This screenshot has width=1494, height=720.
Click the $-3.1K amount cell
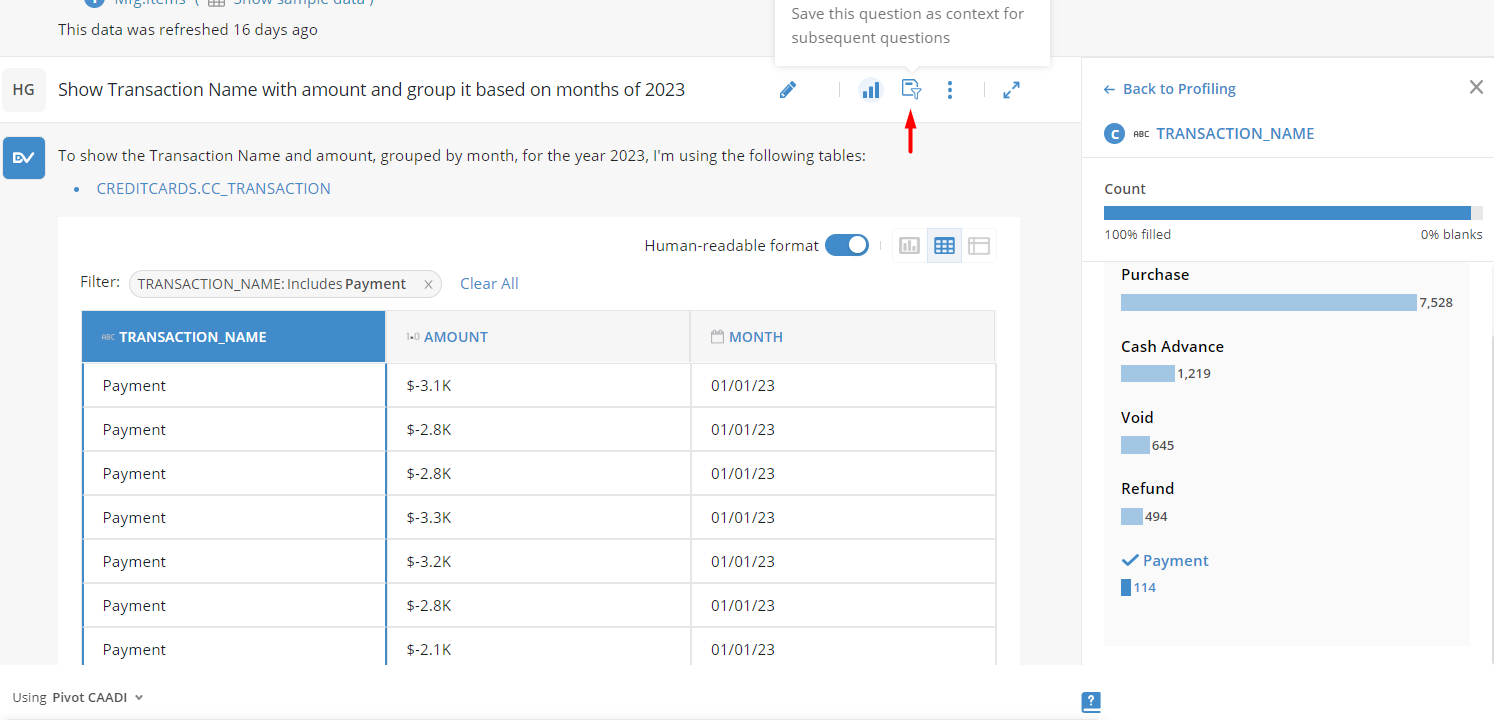538,386
